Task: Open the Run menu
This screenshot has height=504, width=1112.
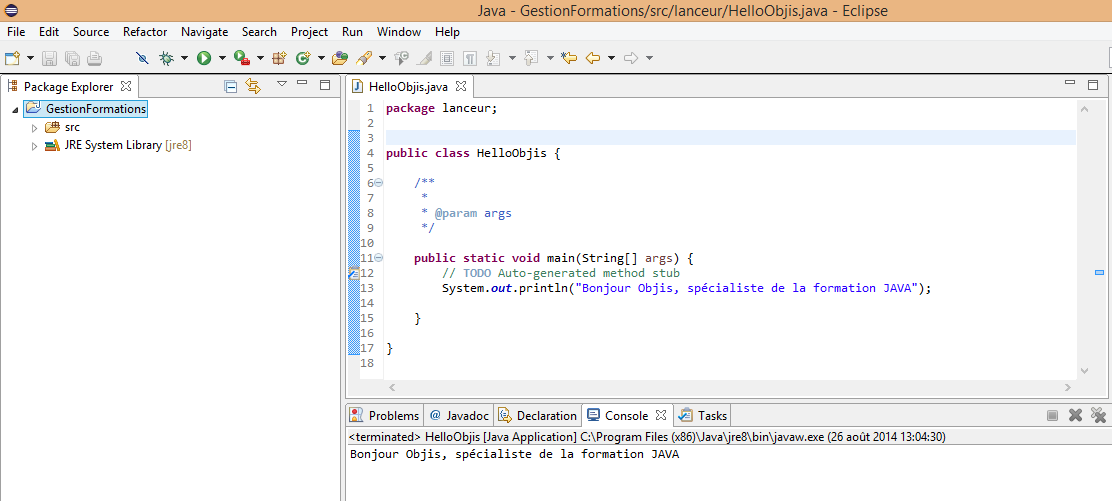Action: 352,32
